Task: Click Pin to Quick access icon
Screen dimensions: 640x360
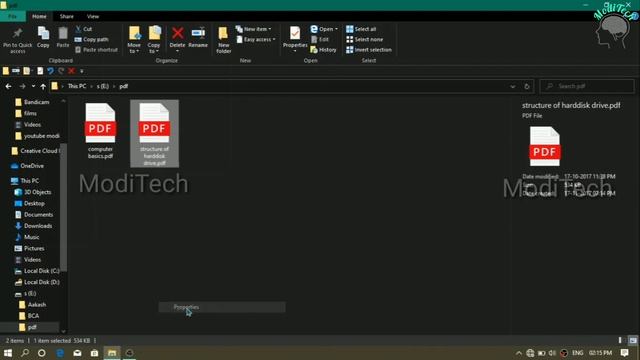Action: [17, 40]
